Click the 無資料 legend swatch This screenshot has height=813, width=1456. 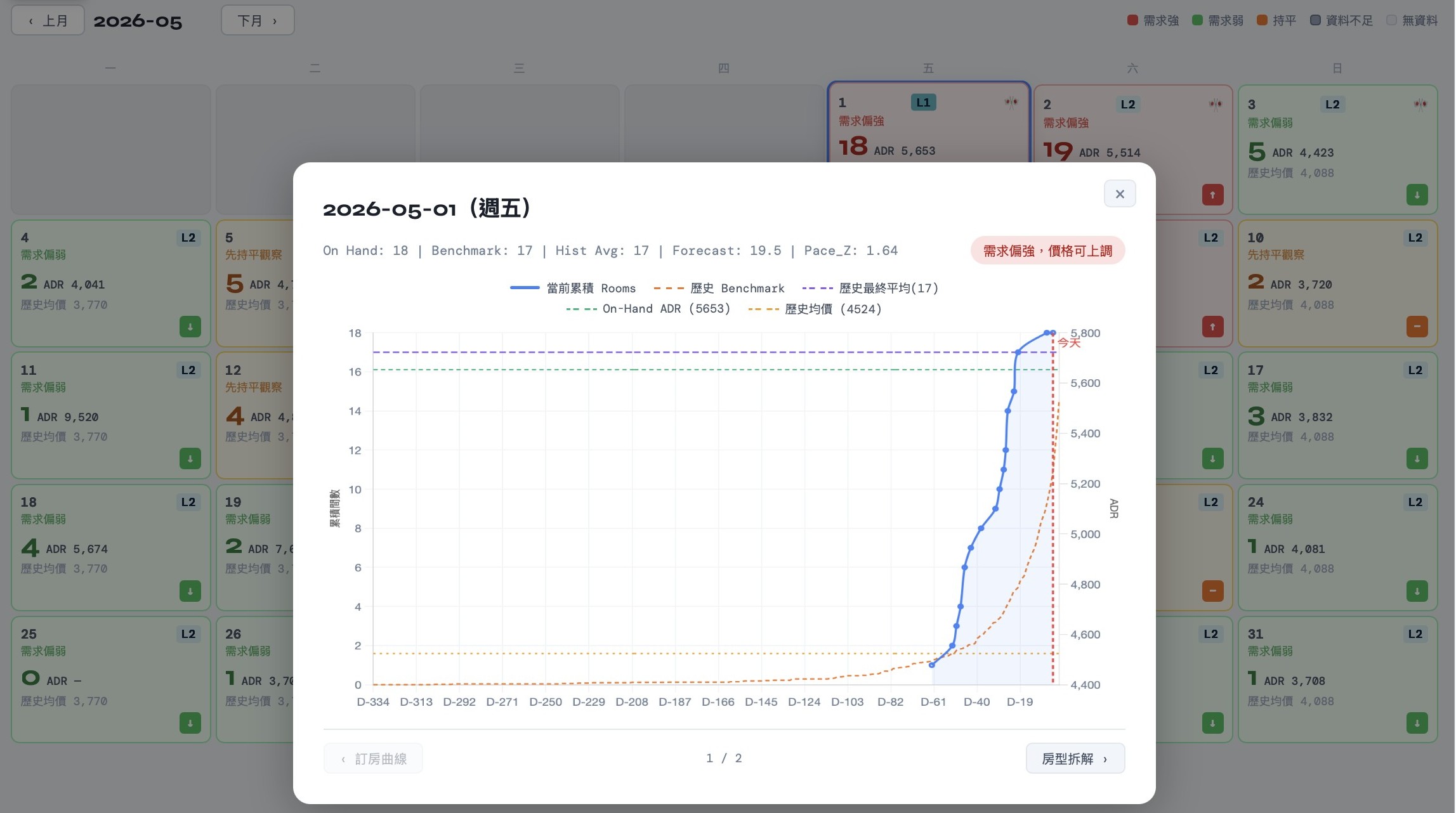(x=1391, y=20)
